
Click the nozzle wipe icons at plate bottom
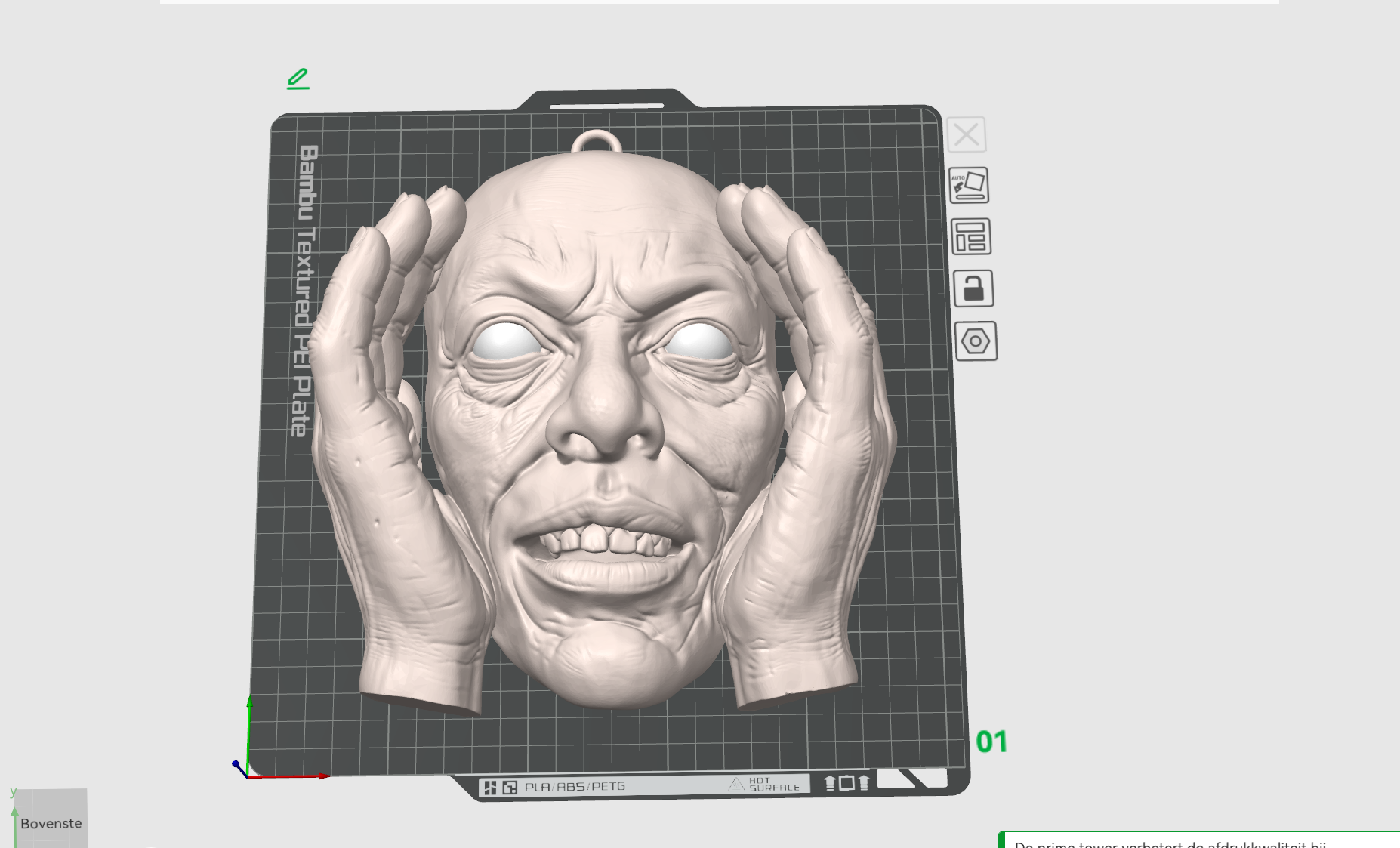pos(846,783)
